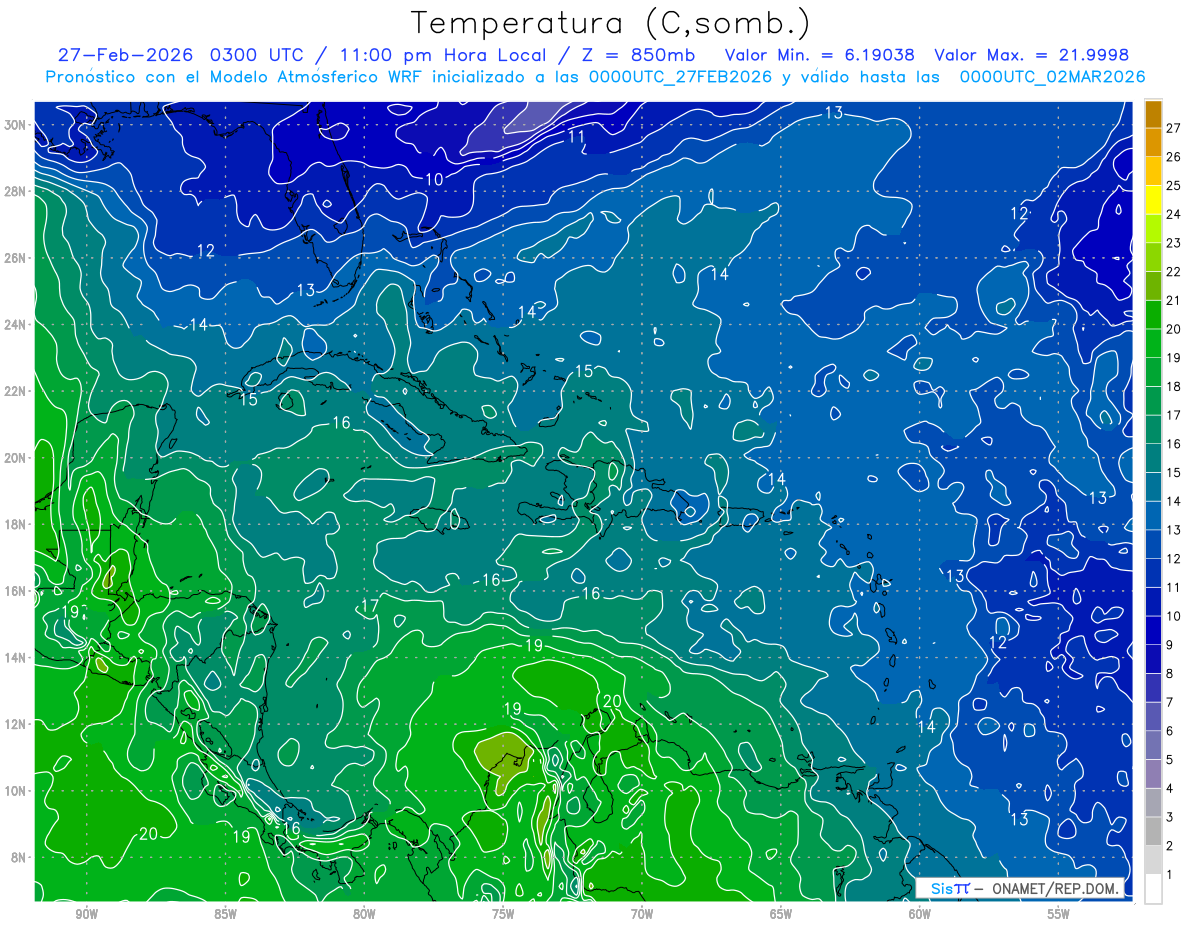Click the 5 label on the color bar
The height and width of the screenshot is (927, 1200).
[1170, 760]
